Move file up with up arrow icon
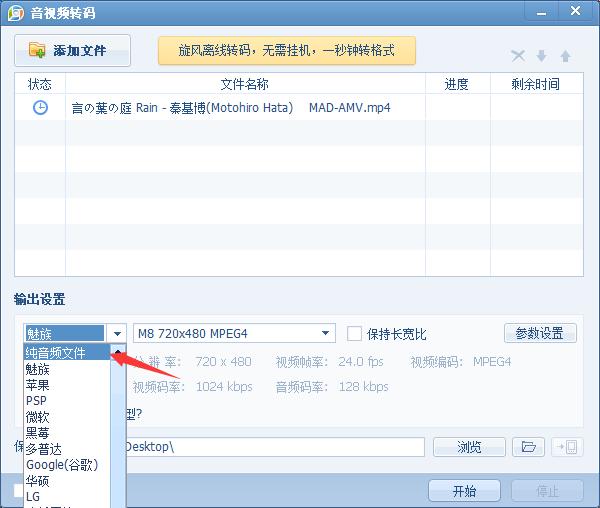 tap(566, 56)
